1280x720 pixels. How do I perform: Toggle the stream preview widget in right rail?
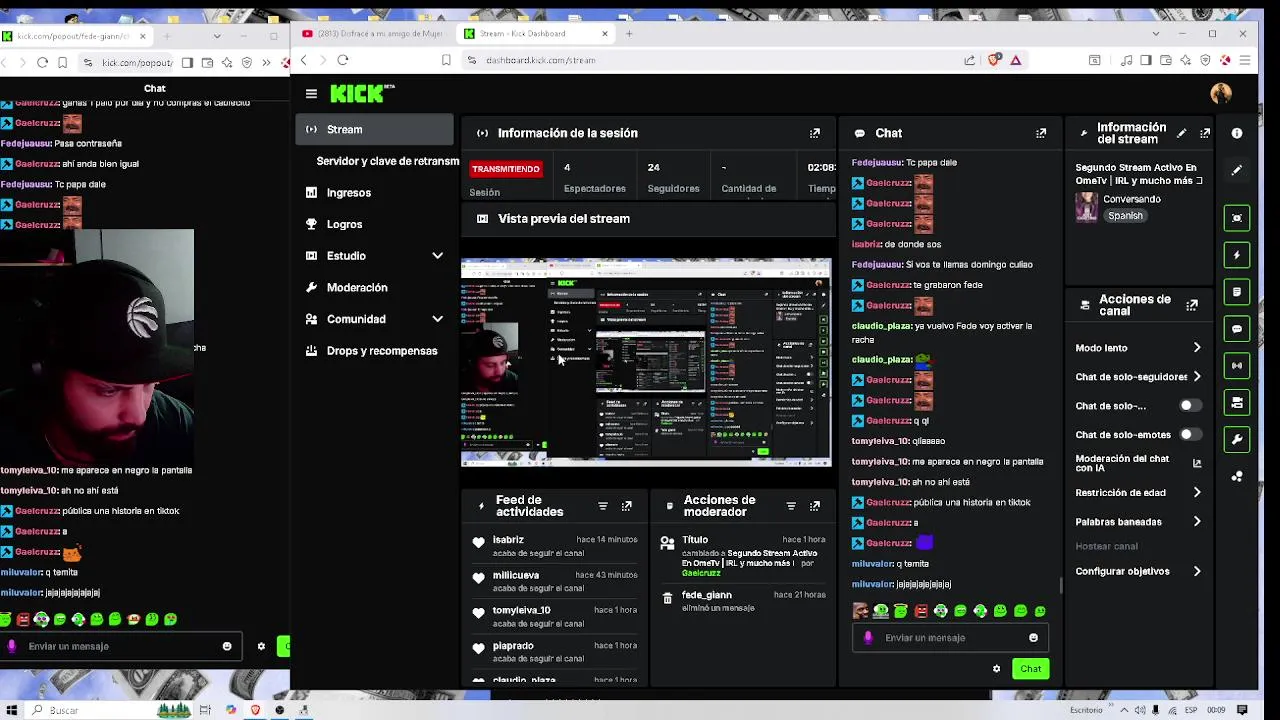[x=1237, y=218]
